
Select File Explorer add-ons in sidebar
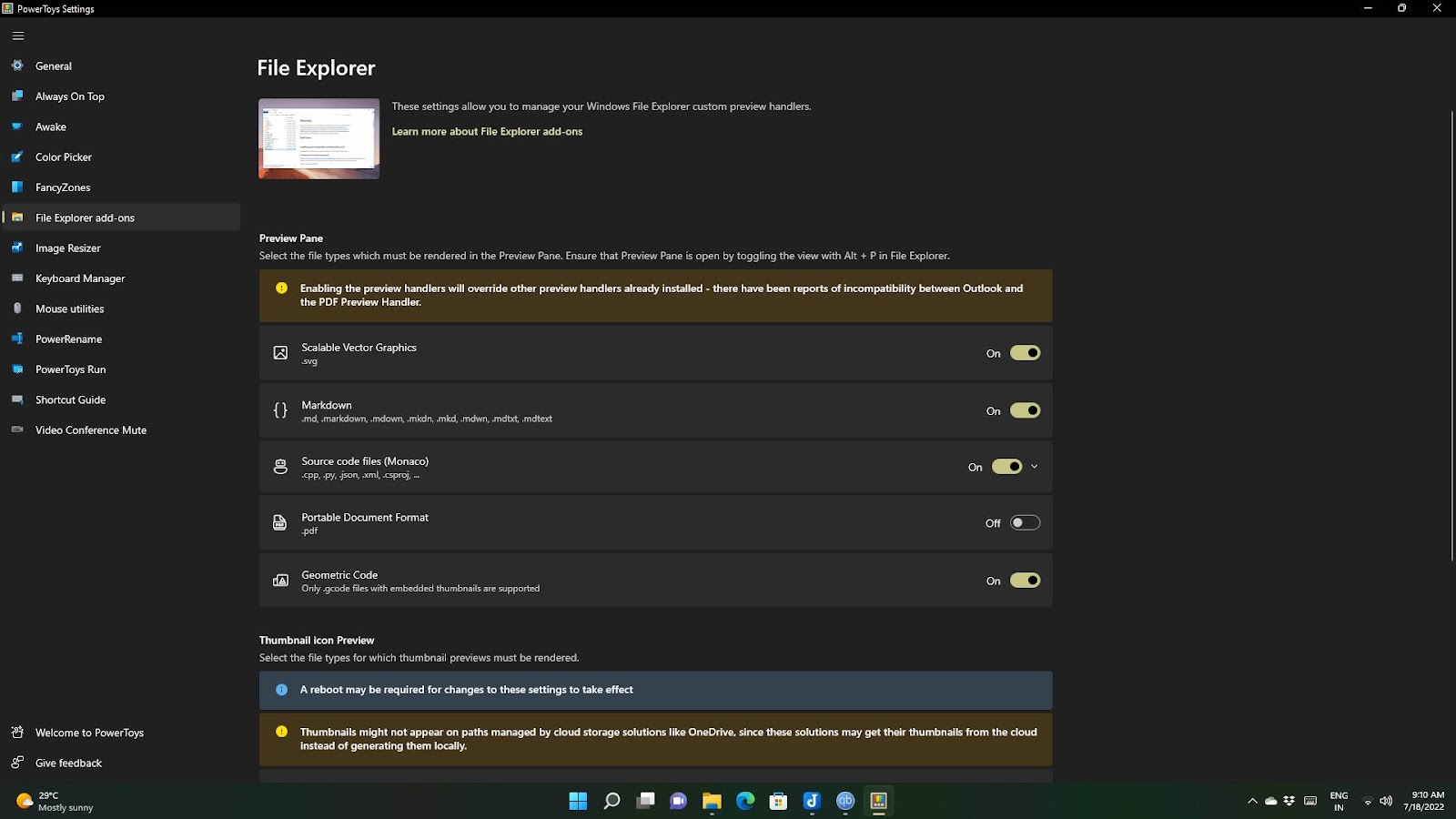(121, 217)
